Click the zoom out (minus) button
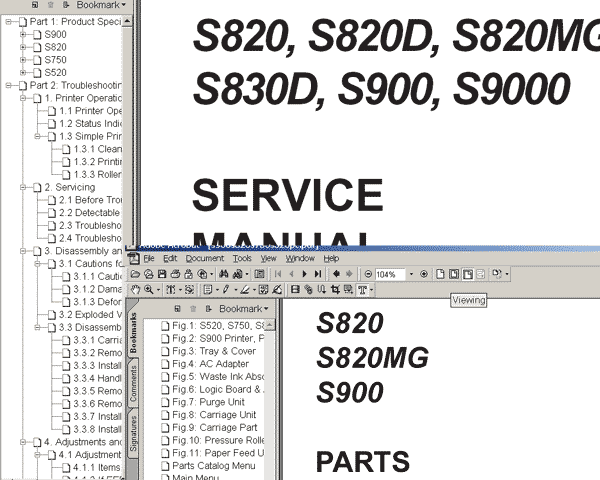The width and height of the screenshot is (600, 480). (368, 274)
